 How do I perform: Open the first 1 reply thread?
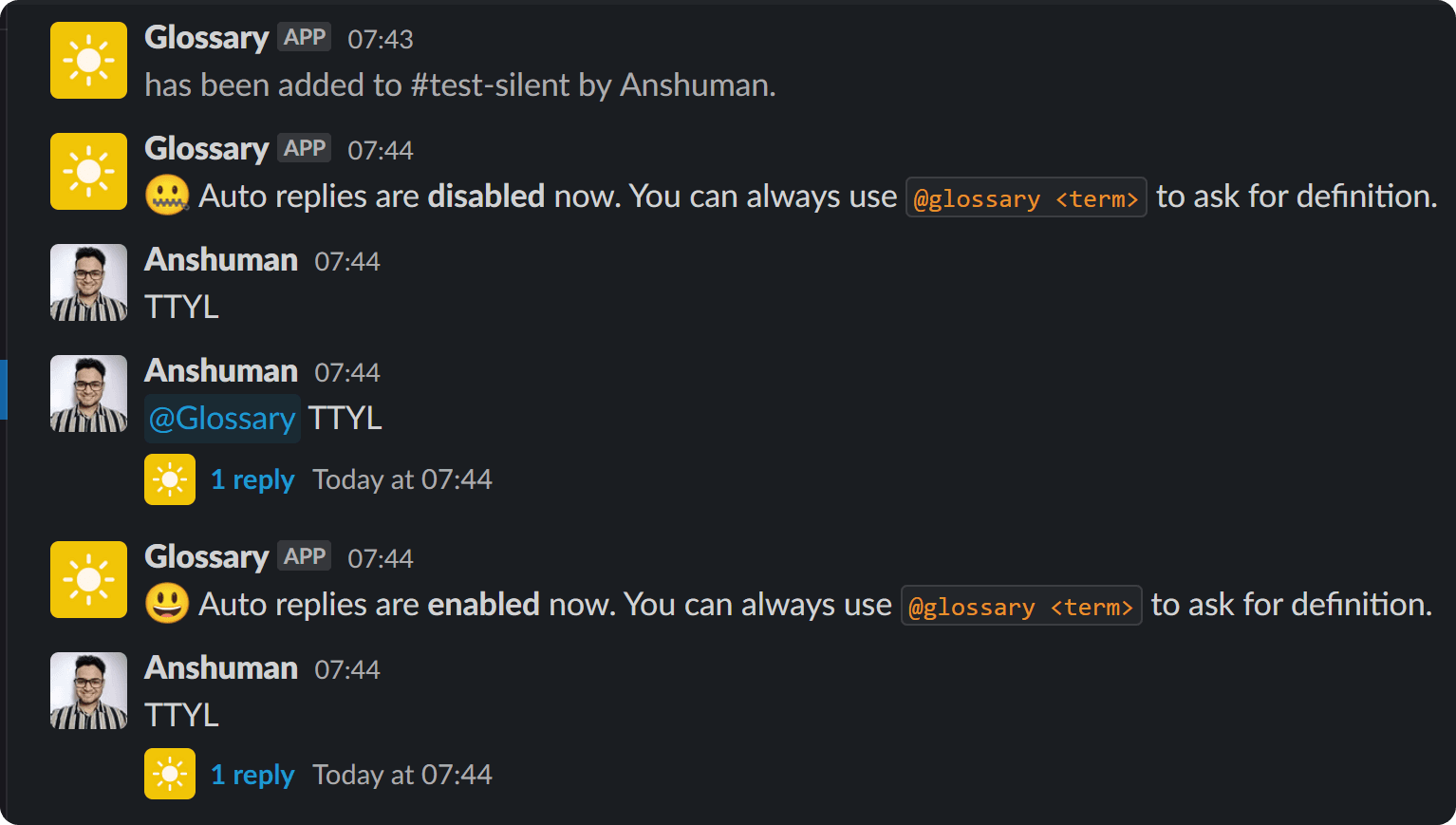tap(252, 479)
